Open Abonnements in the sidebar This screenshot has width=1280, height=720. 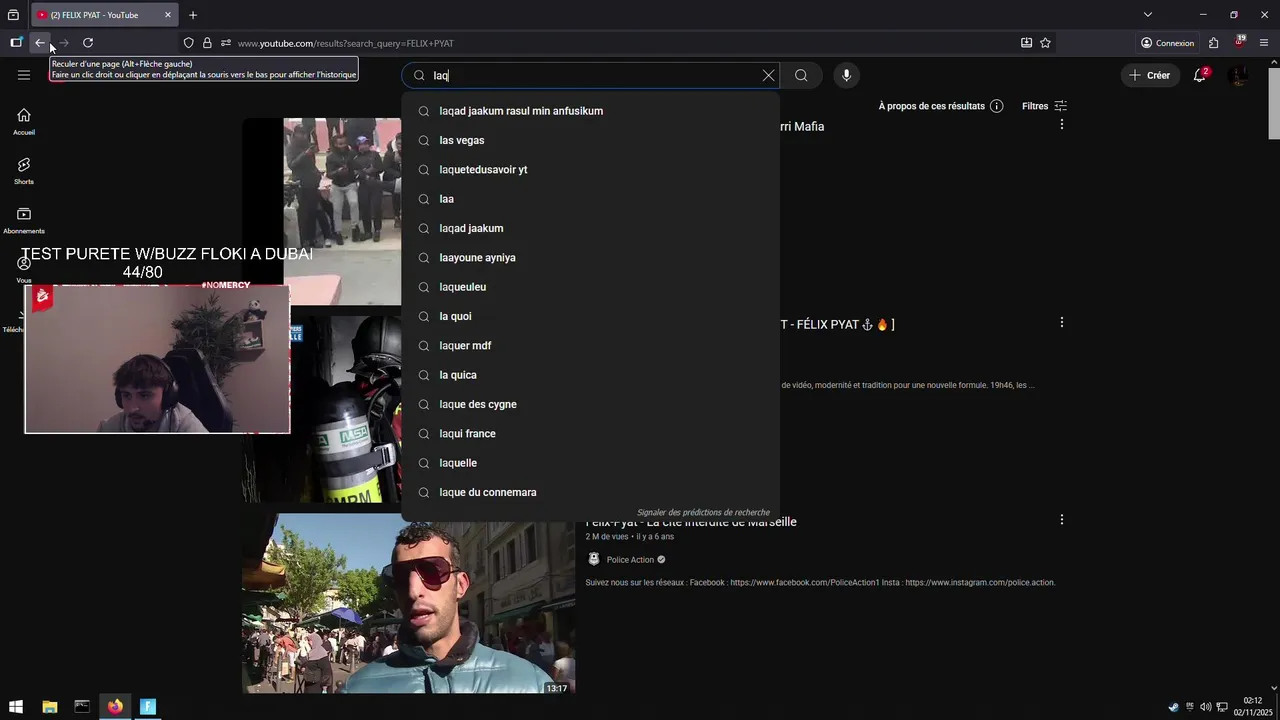(x=24, y=220)
